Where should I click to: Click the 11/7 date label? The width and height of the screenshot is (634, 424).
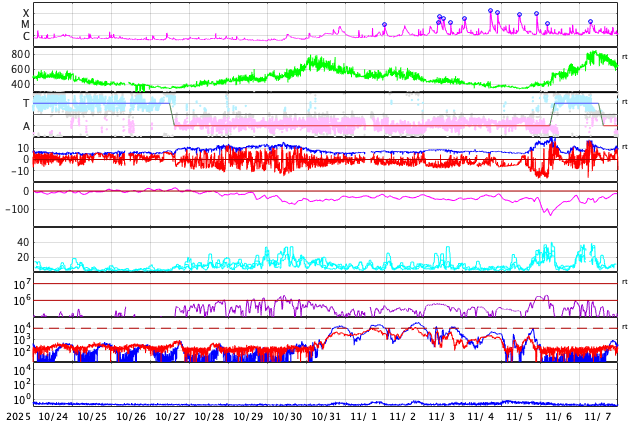[x=598, y=416]
